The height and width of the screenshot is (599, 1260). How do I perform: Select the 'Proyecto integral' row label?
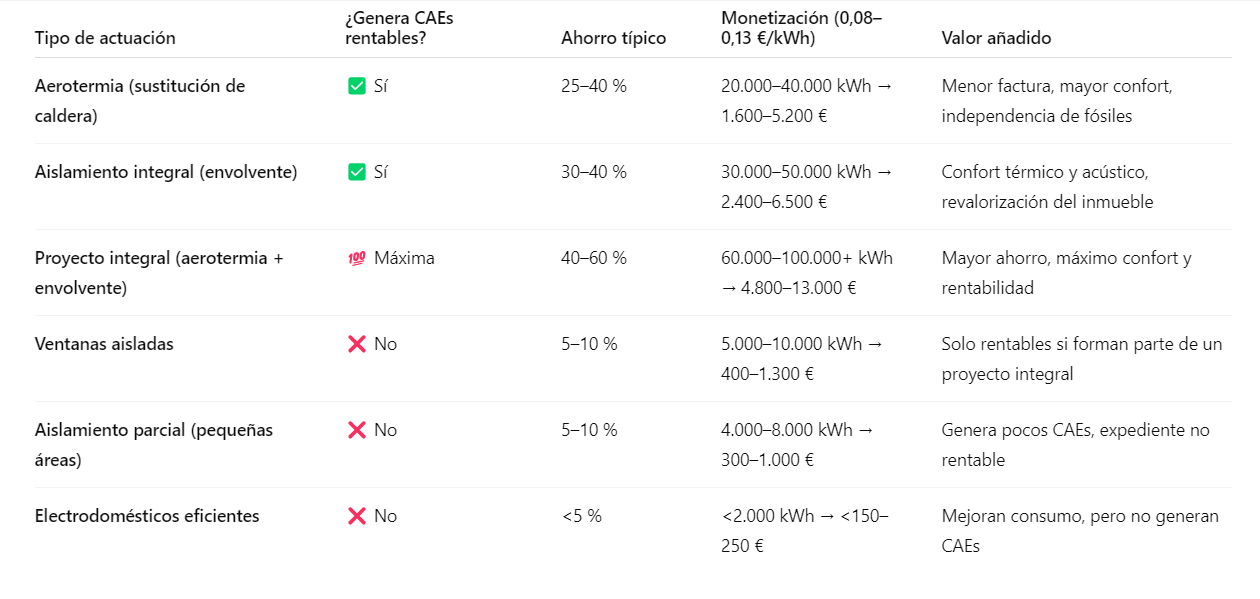pos(159,273)
